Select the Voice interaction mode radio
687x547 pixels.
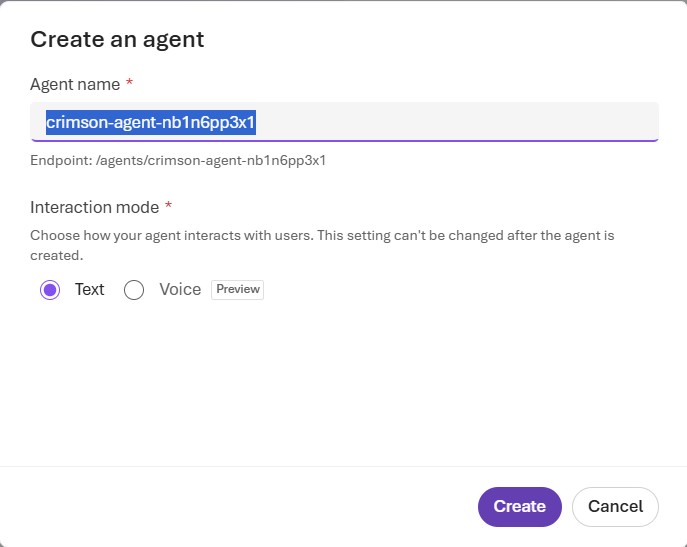(134, 290)
